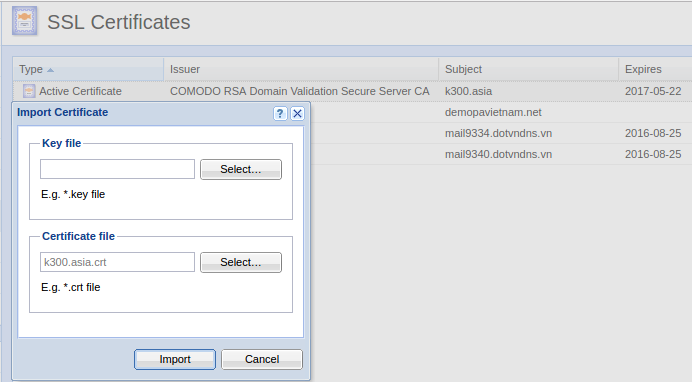Click the Import Certificate dialog title bar
Viewport: 692px width, 382px height.
pos(141,113)
